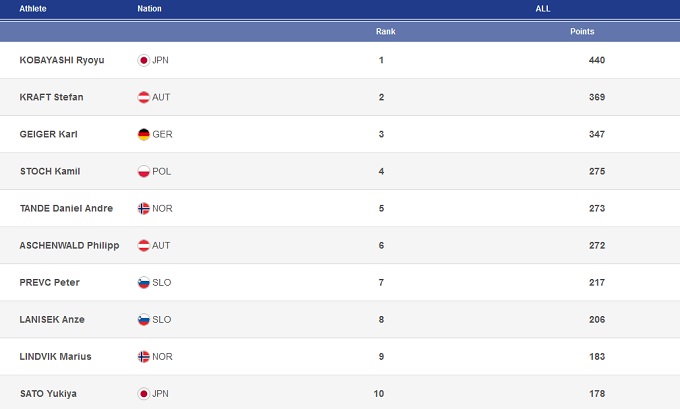The height and width of the screenshot is (409, 680).
Task: Click Austria flag icon beside ASCHENWALD Philipp
Action: coord(143,245)
